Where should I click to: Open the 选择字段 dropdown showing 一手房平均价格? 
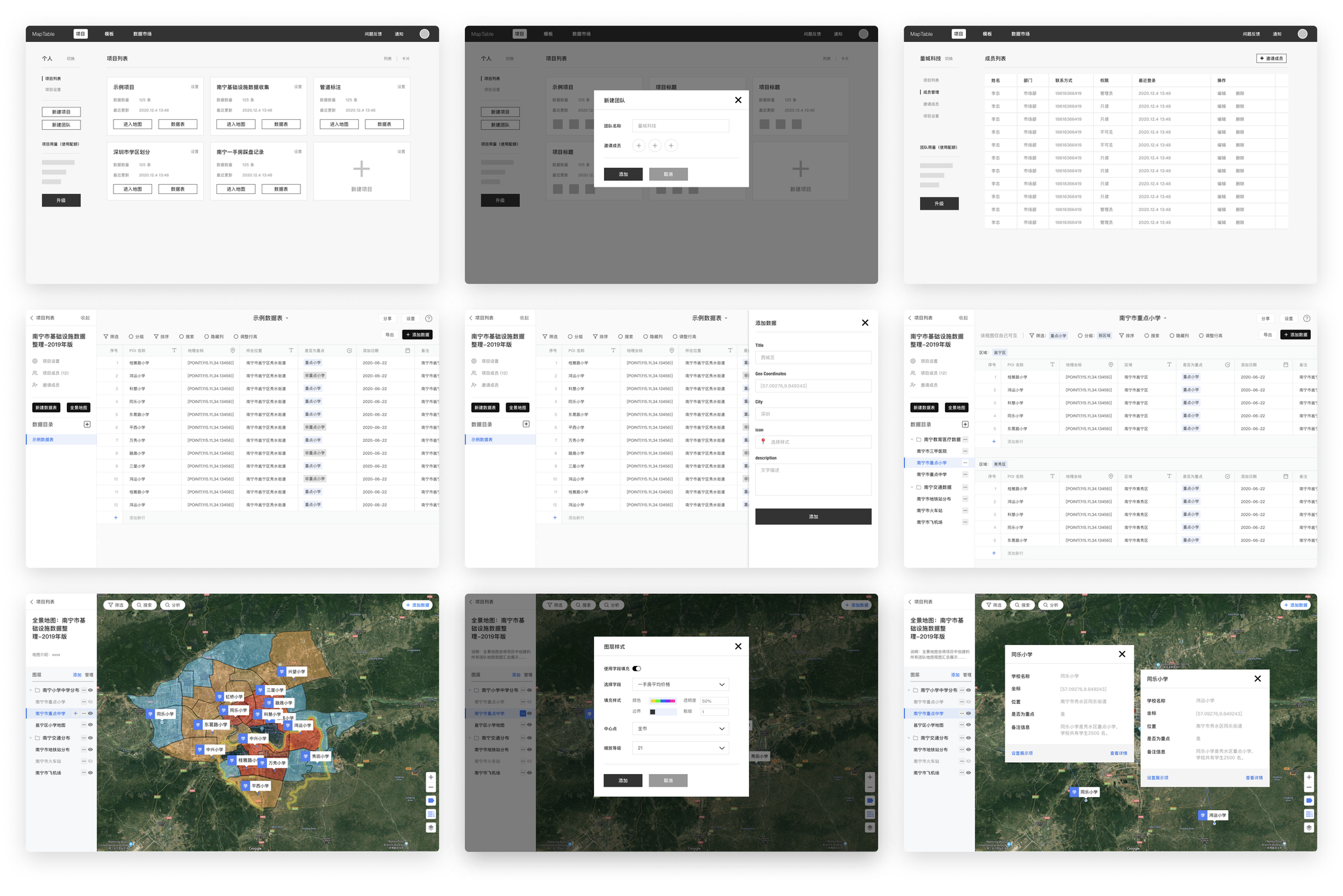click(x=680, y=684)
